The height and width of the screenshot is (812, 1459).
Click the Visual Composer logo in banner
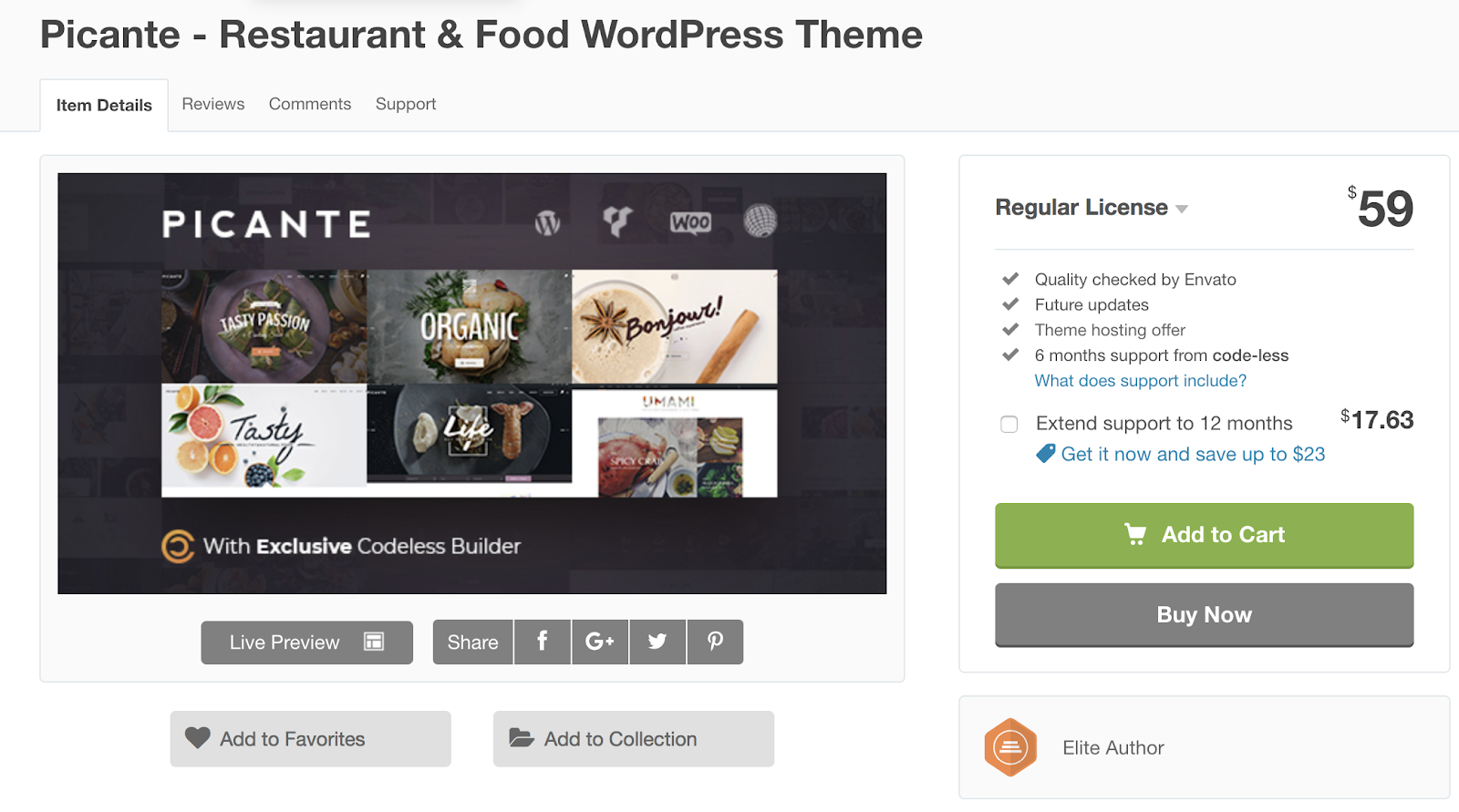point(617,221)
